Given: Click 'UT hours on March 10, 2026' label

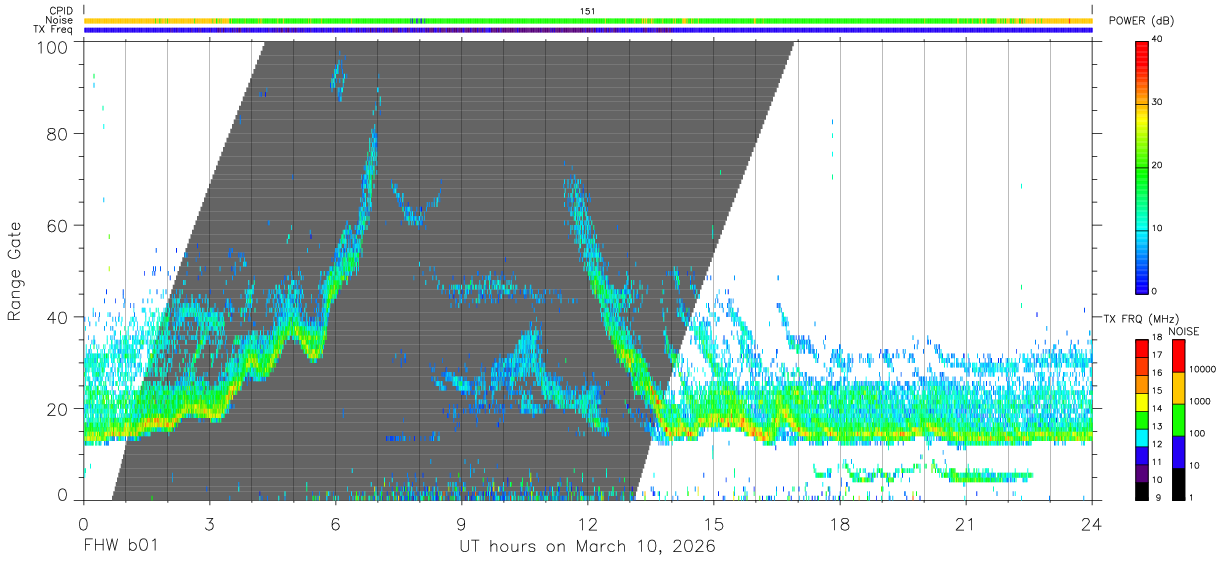Looking at the screenshot, I should (587, 547).
